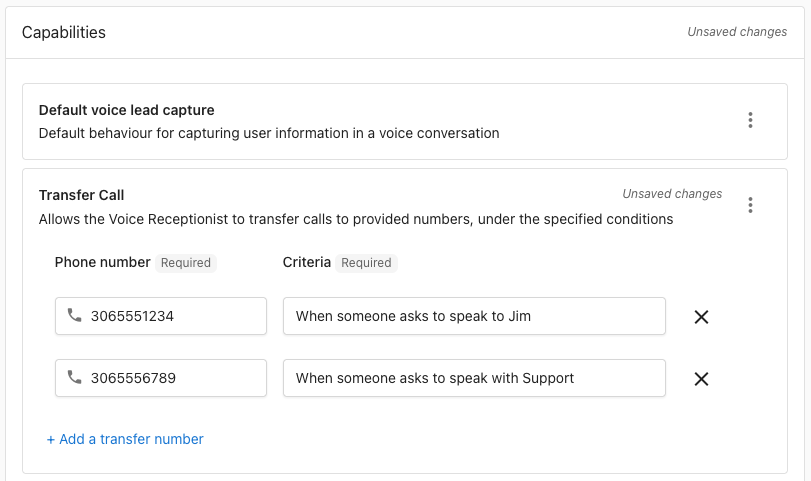Edit criteria 'asks to speak to Jim'
Viewport: 811px width, 481px height.
pyautogui.click(x=474, y=316)
